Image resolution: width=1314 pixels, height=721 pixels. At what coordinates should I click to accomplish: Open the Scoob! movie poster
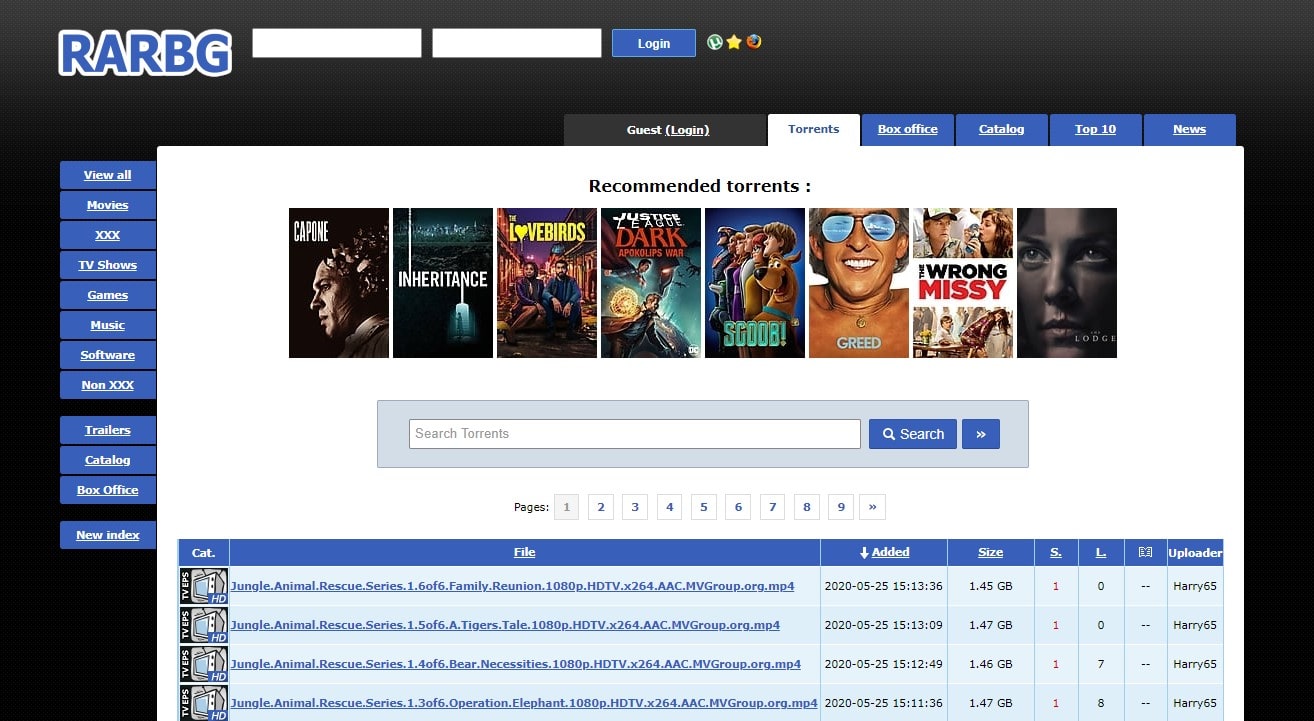pos(755,283)
